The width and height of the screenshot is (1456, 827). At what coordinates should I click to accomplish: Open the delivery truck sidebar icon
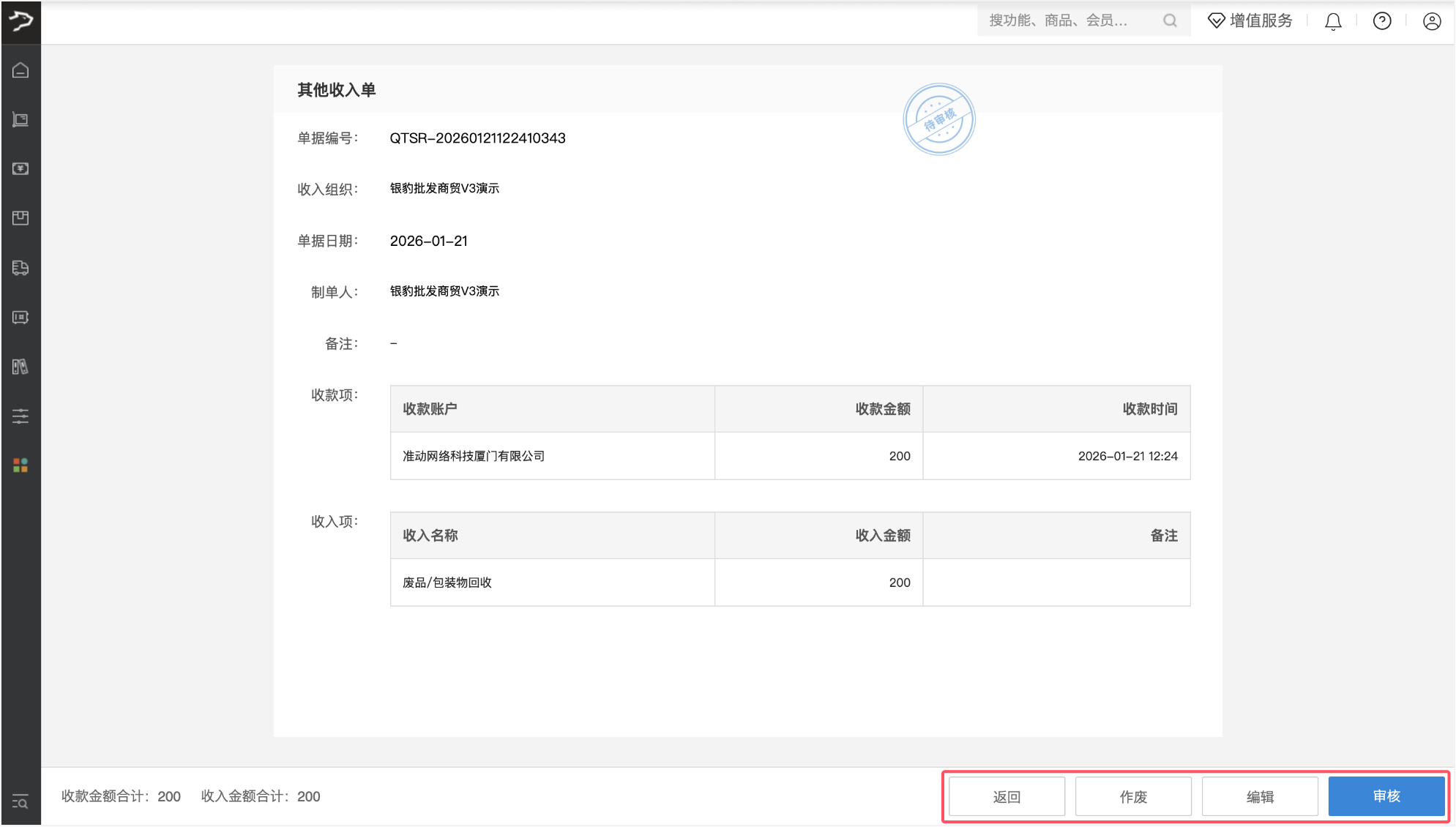[20, 268]
